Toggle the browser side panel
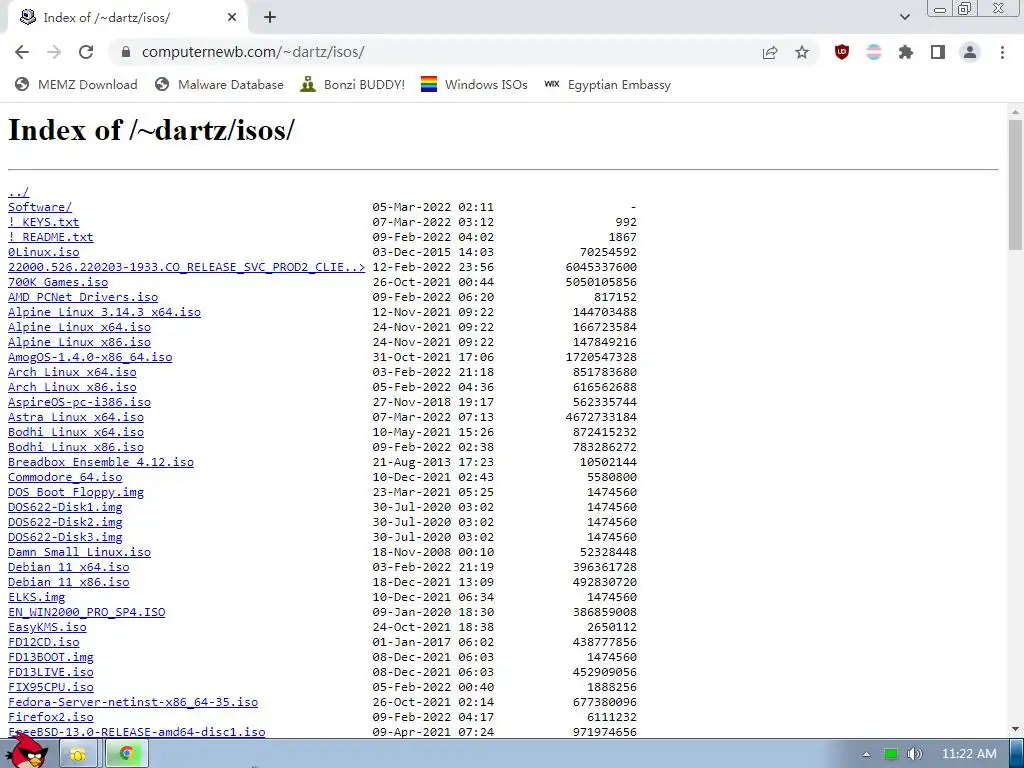 click(938, 52)
